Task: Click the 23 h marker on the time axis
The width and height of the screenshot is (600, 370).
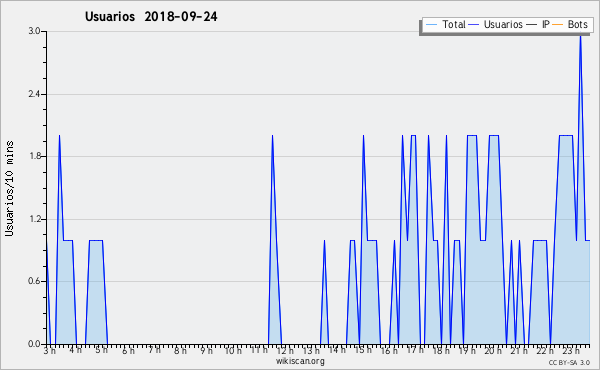Action: [571, 350]
